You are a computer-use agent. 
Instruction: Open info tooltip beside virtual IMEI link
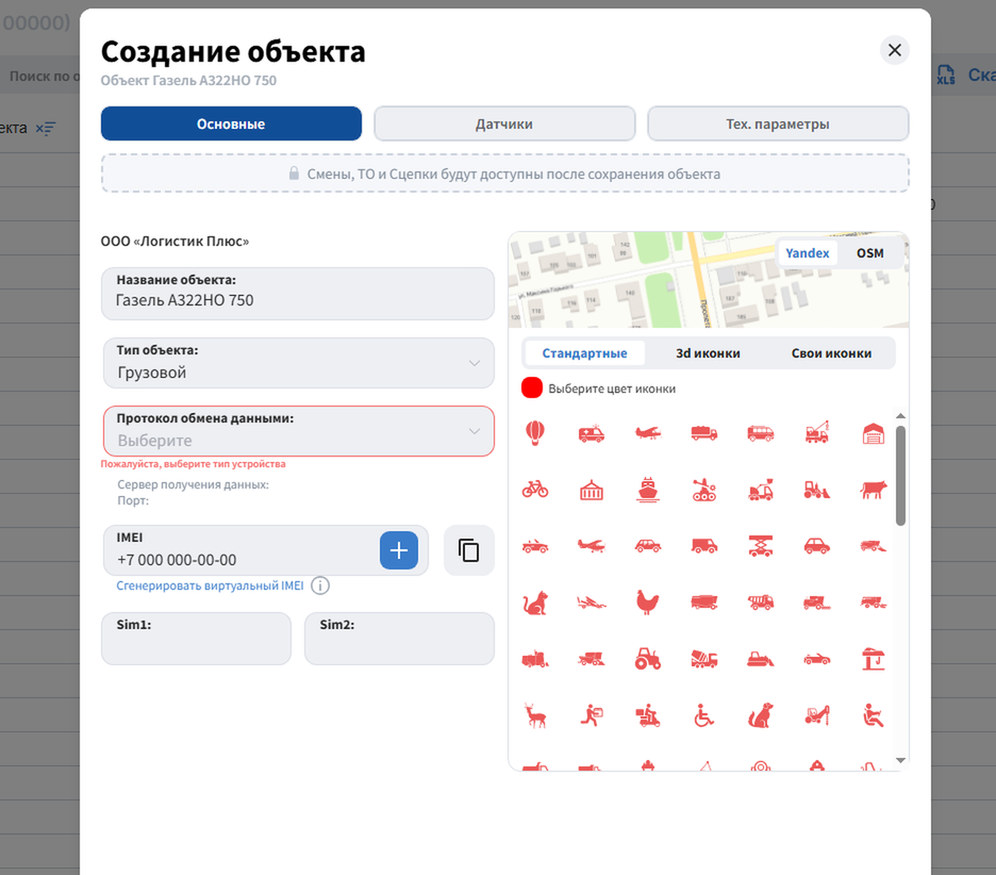click(320, 585)
